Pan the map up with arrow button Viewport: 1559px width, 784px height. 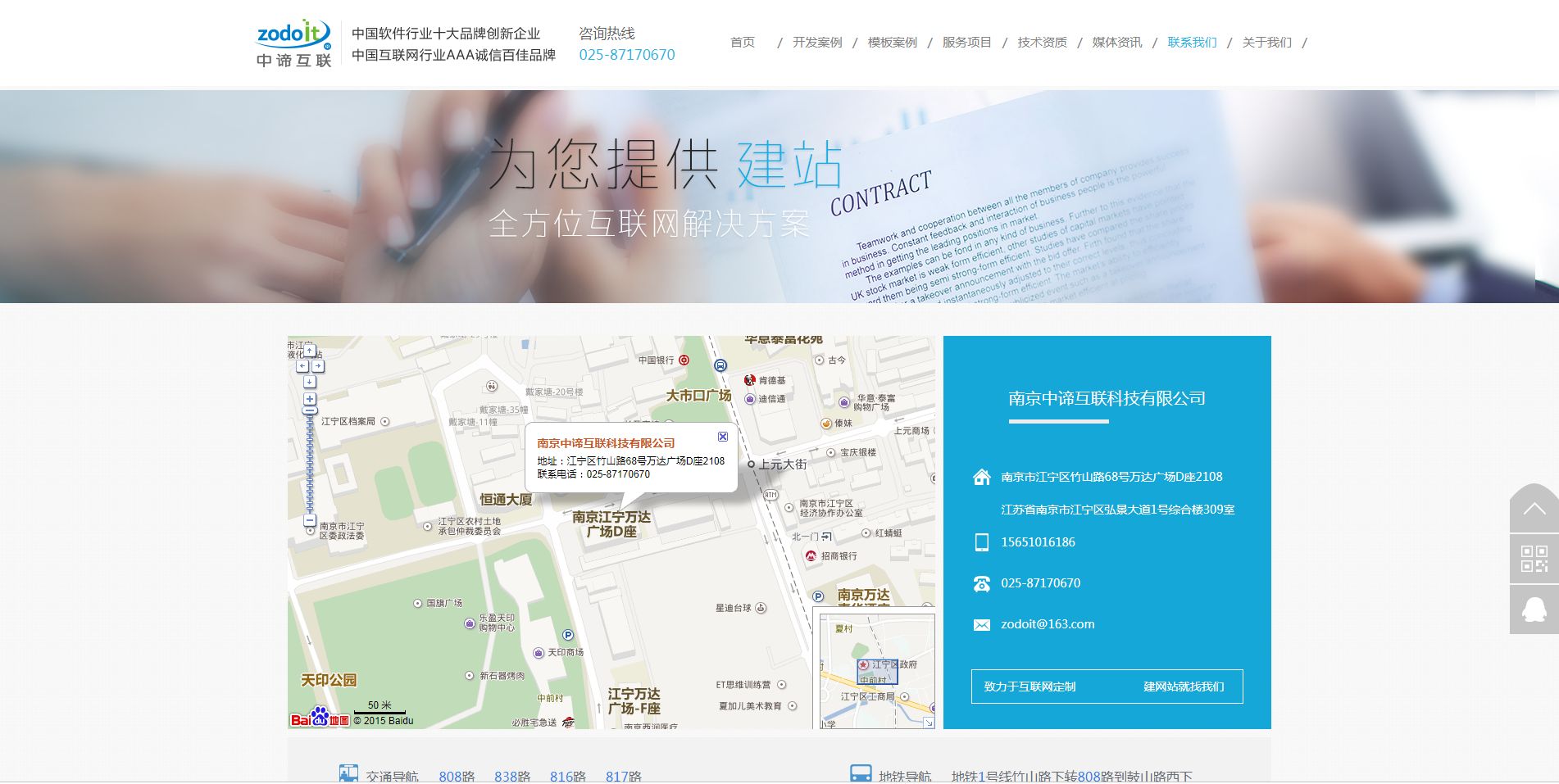coord(310,351)
